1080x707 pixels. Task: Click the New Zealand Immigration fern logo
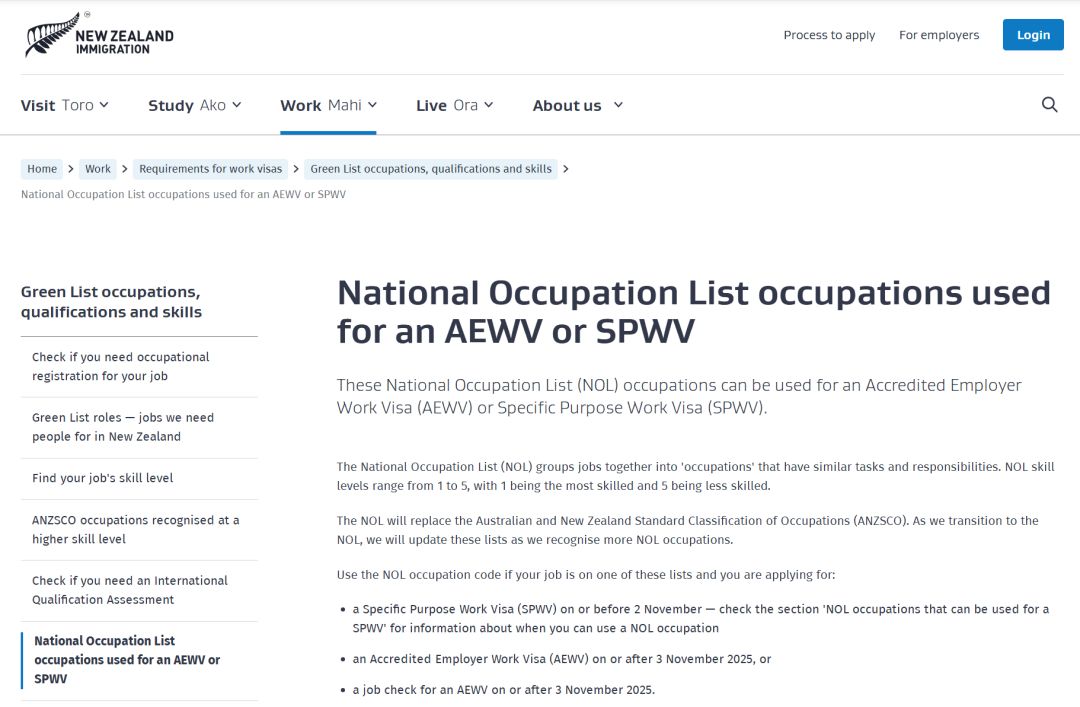coord(99,36)
